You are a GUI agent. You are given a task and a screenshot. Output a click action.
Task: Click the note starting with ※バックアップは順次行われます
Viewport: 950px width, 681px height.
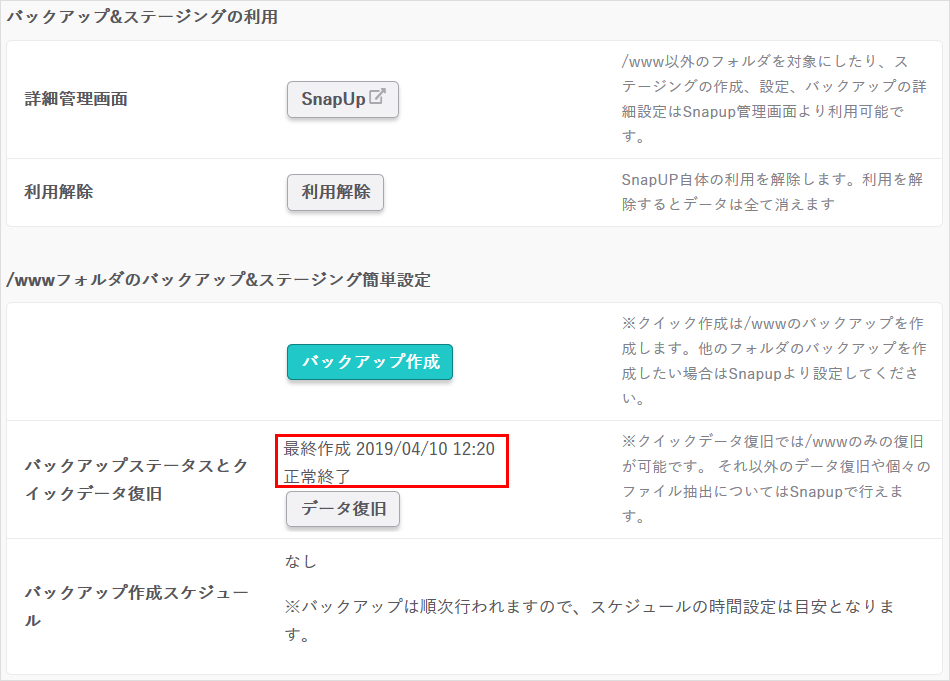(x=588, y=620)
